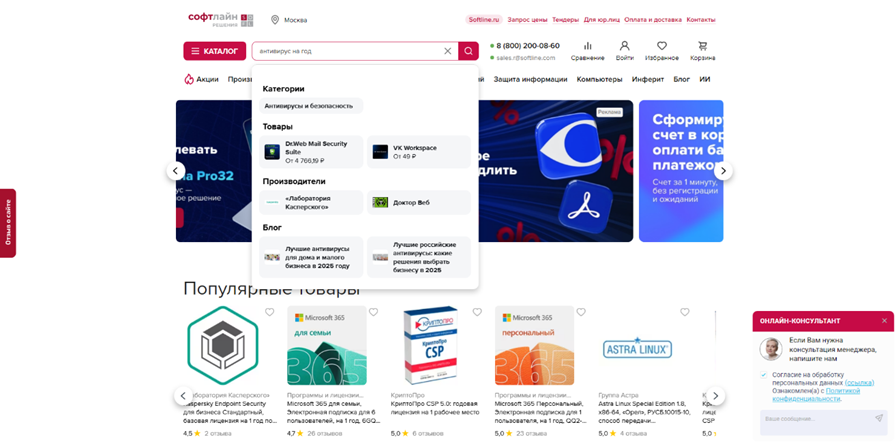Open Отзыв о сайте side tab
Viewport: 896px width, 444px height.
tap(8, 223)
